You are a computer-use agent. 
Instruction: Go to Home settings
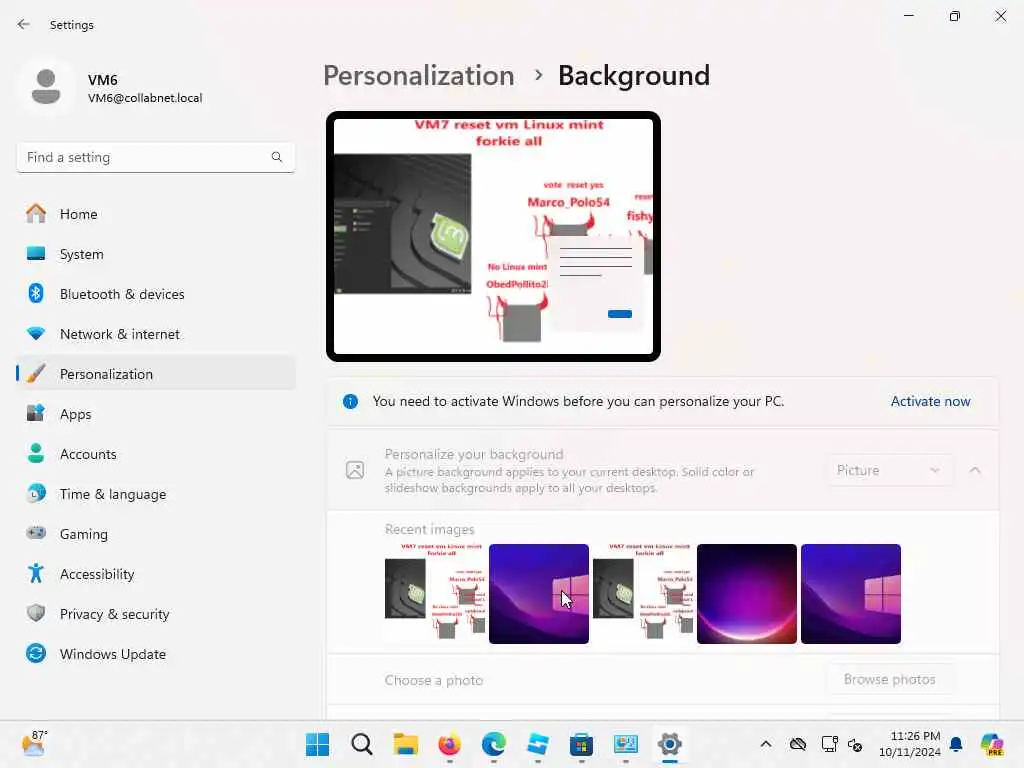point(155,214)
